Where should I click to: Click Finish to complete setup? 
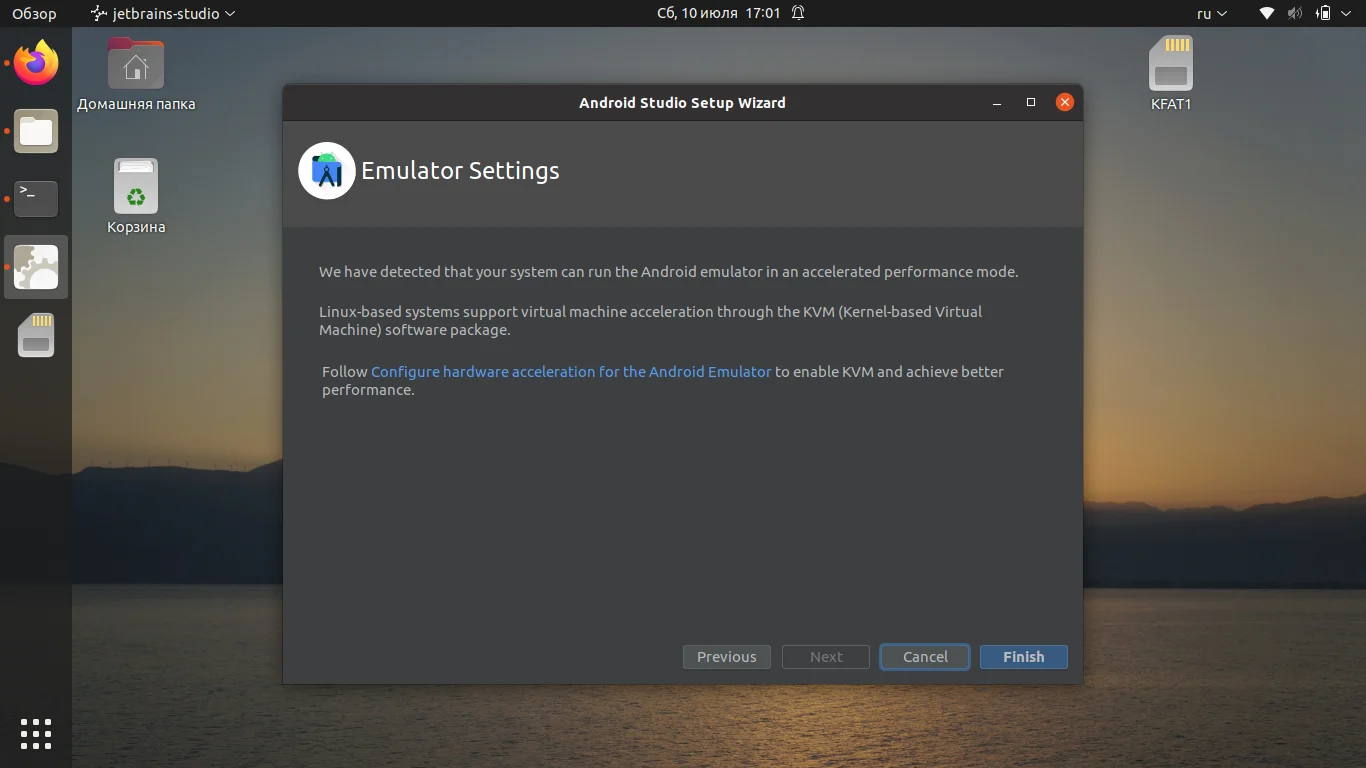pyautogui.click(x=1024, y=657)
